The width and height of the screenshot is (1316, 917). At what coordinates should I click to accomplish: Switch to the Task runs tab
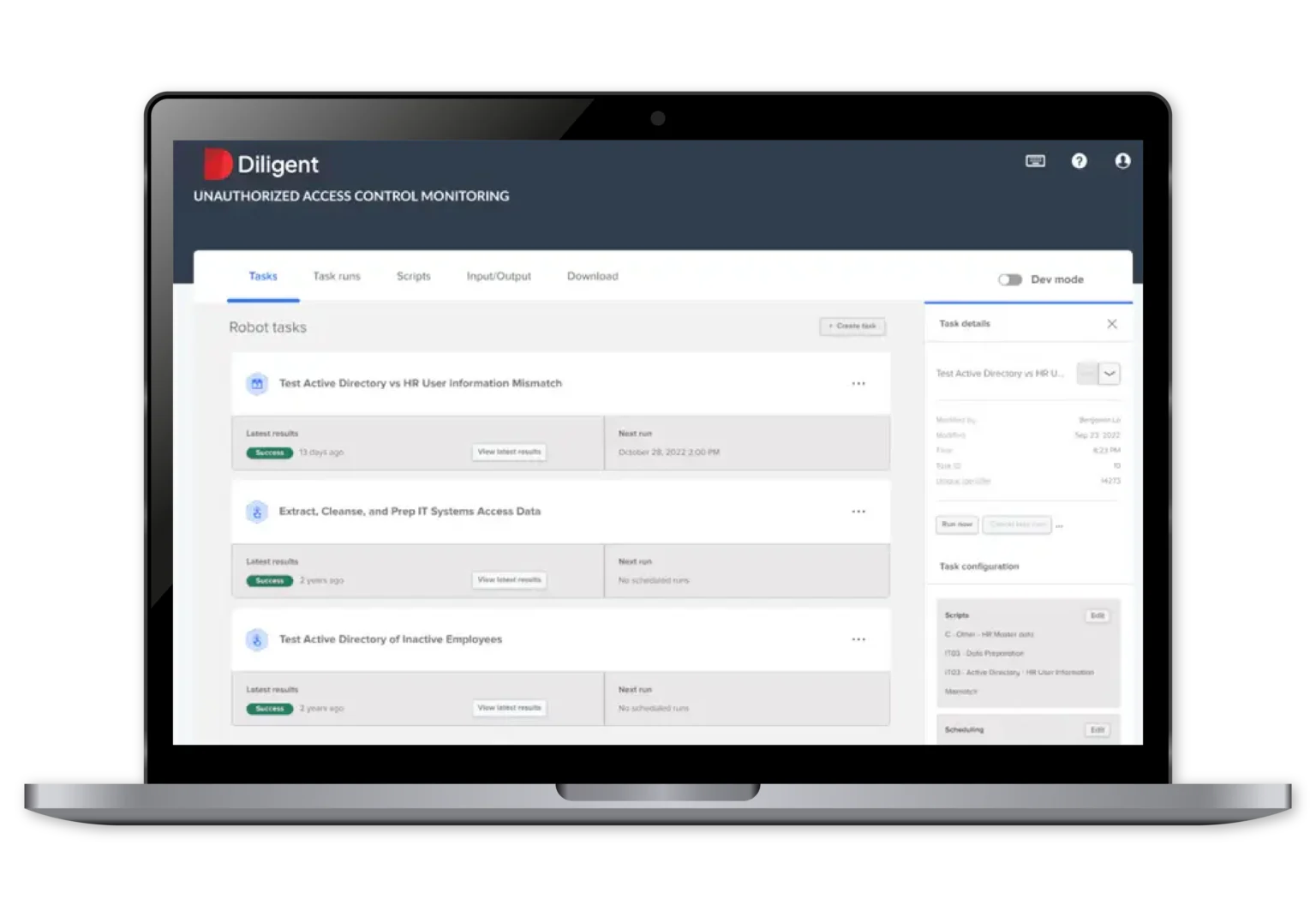[336, 276]
